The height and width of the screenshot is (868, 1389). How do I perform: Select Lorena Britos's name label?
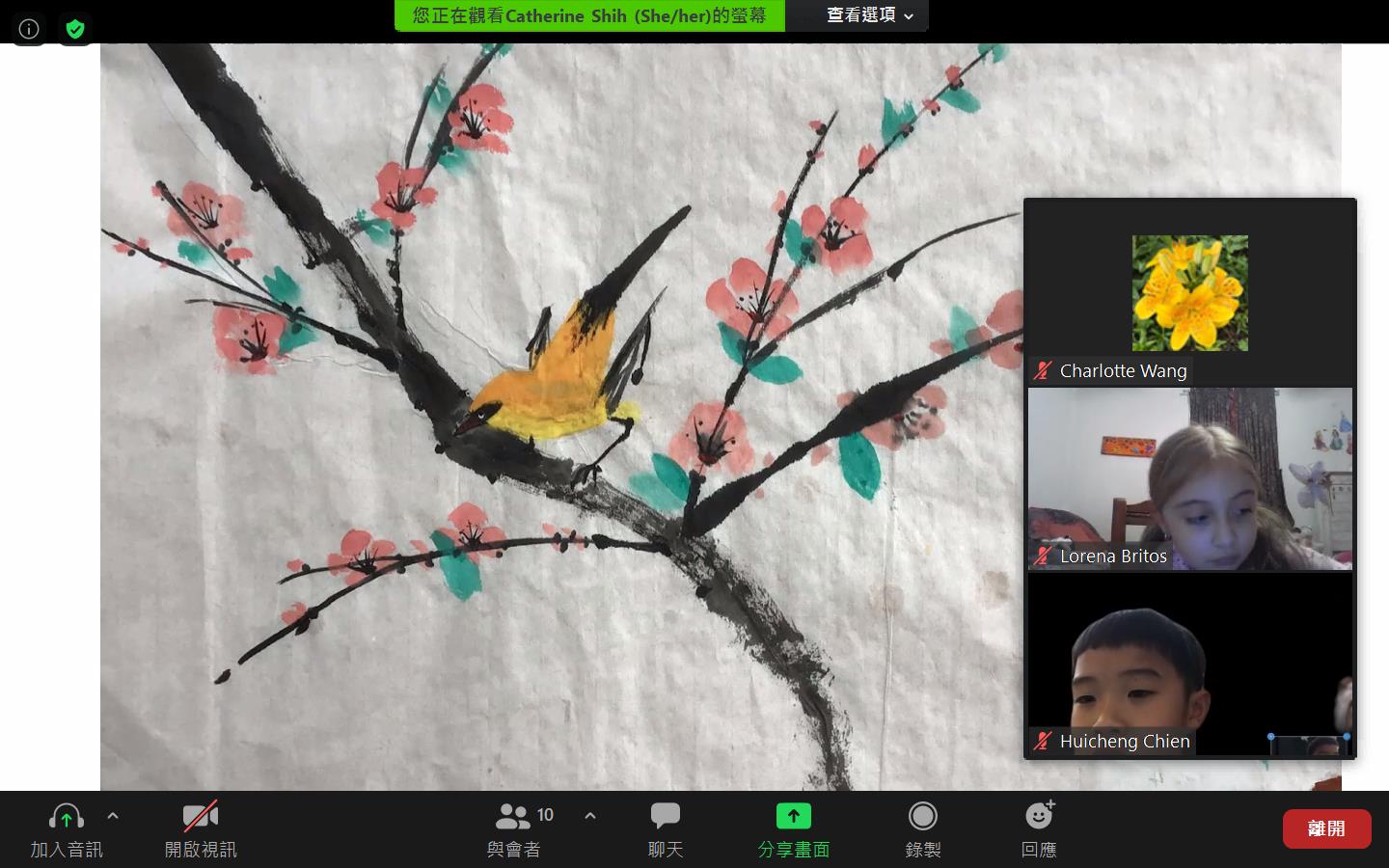1113,556
